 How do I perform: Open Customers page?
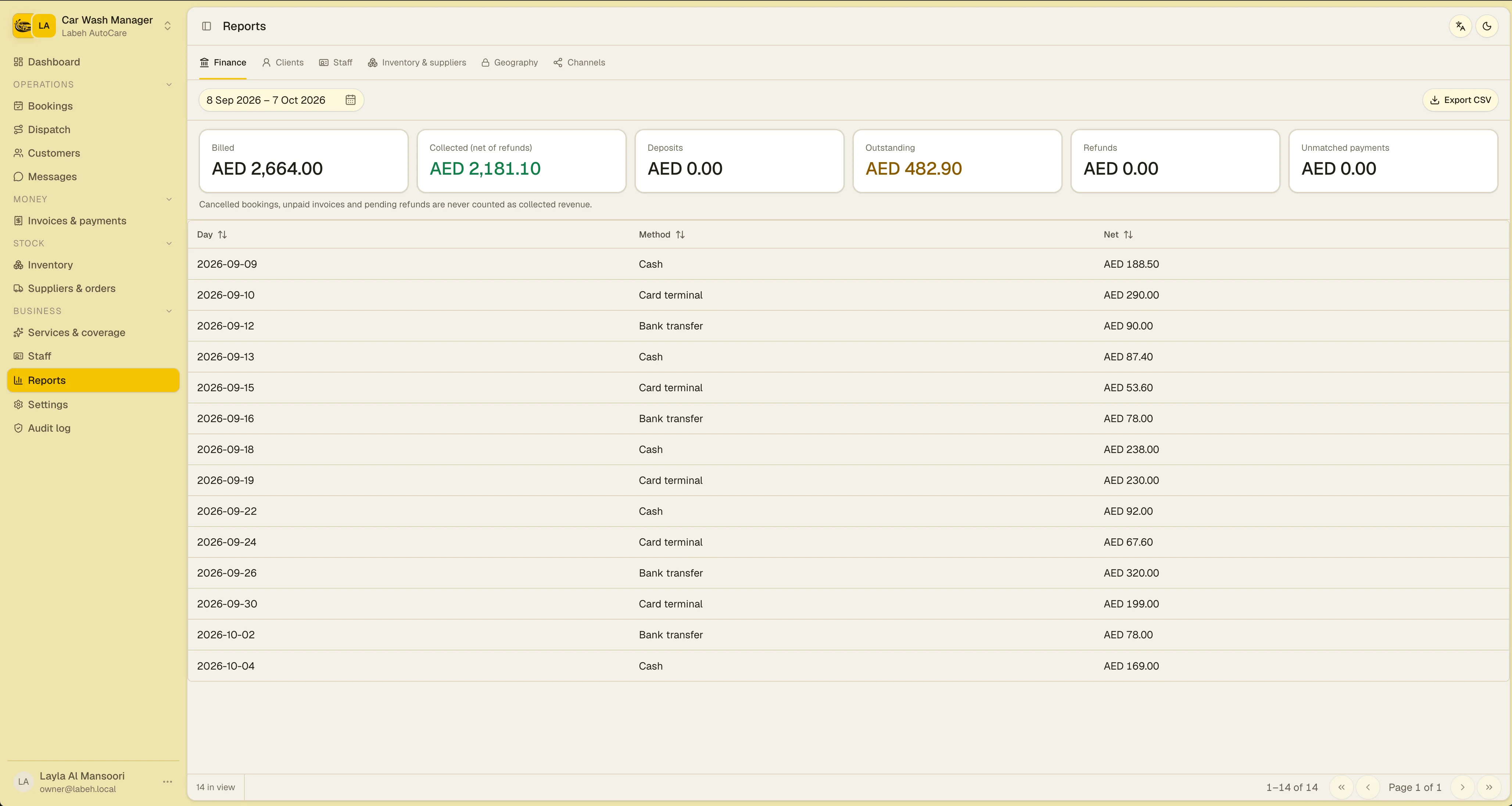93,153
